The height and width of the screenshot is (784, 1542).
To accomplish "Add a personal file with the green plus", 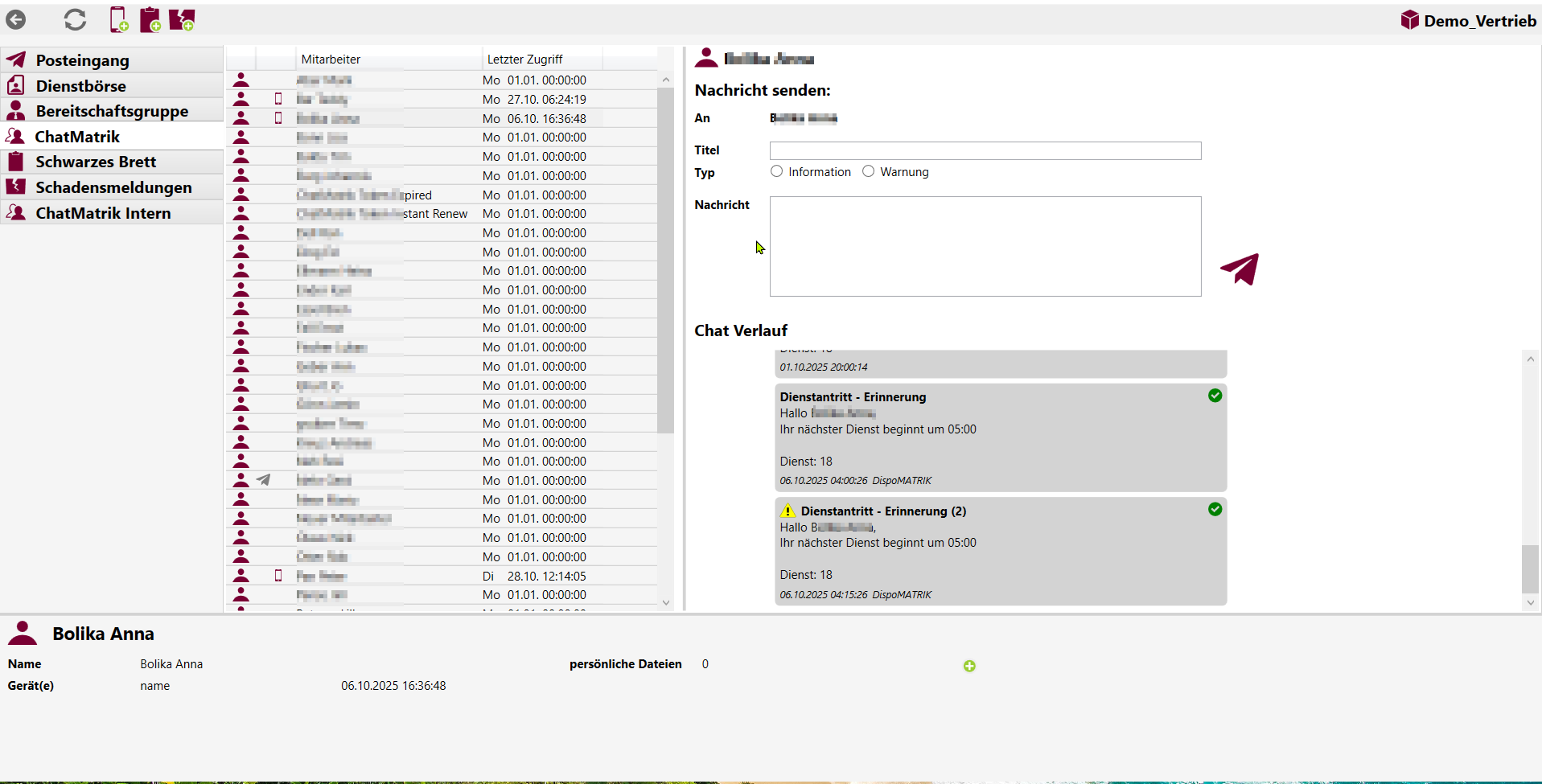I will pos(969,666).
